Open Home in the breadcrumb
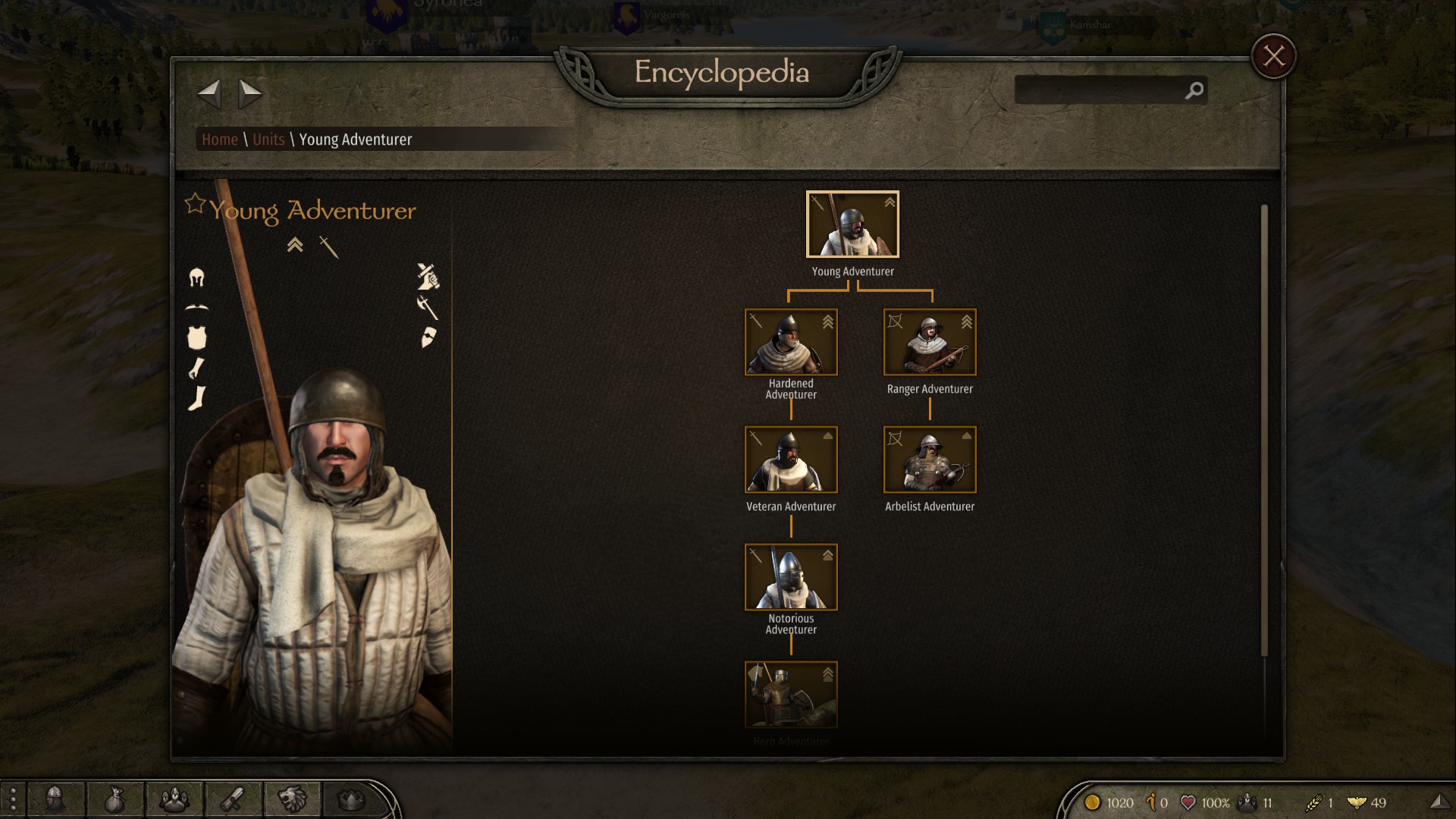 (220, 140)
